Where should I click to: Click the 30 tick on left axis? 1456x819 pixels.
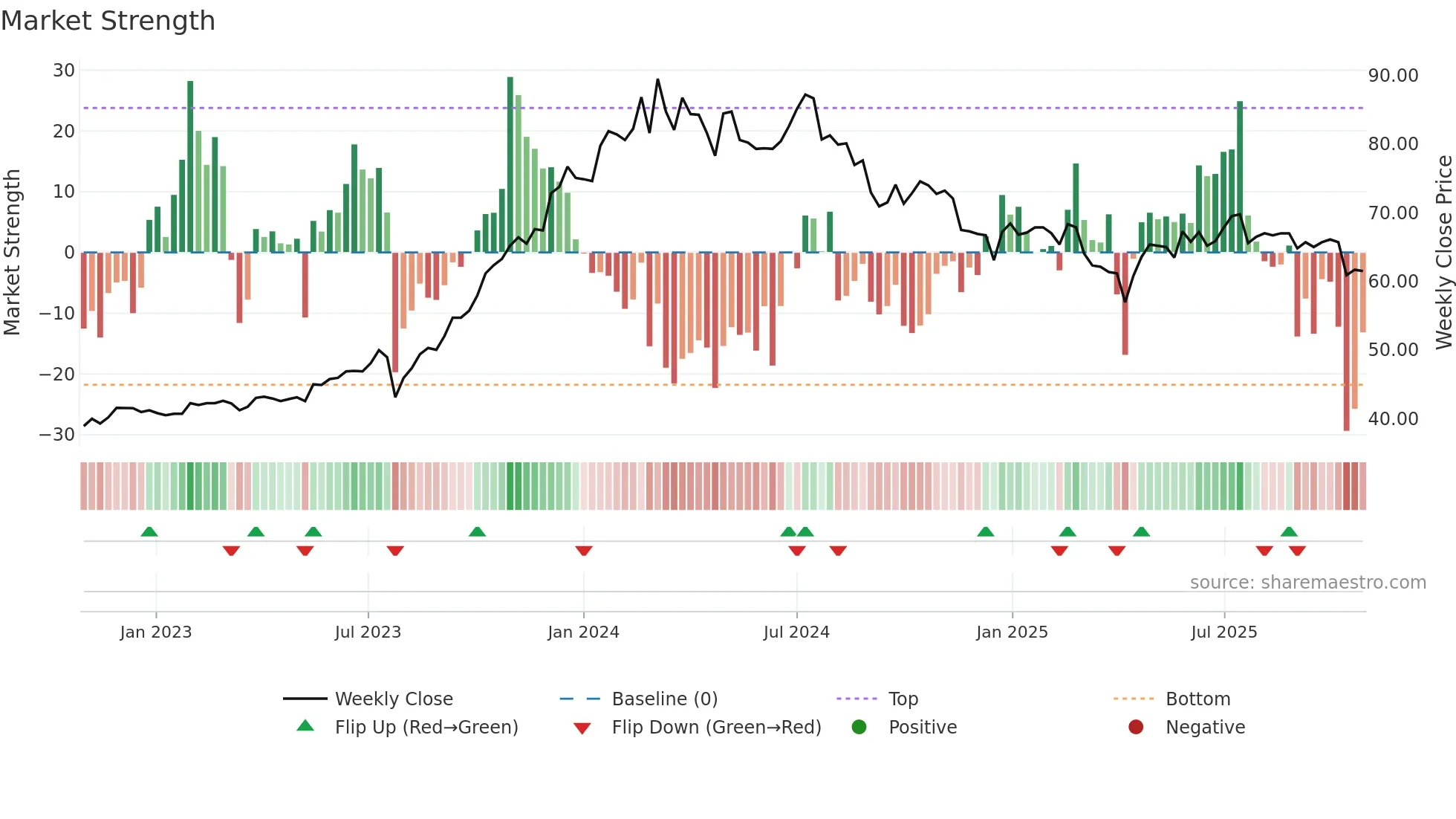(64, 71)
